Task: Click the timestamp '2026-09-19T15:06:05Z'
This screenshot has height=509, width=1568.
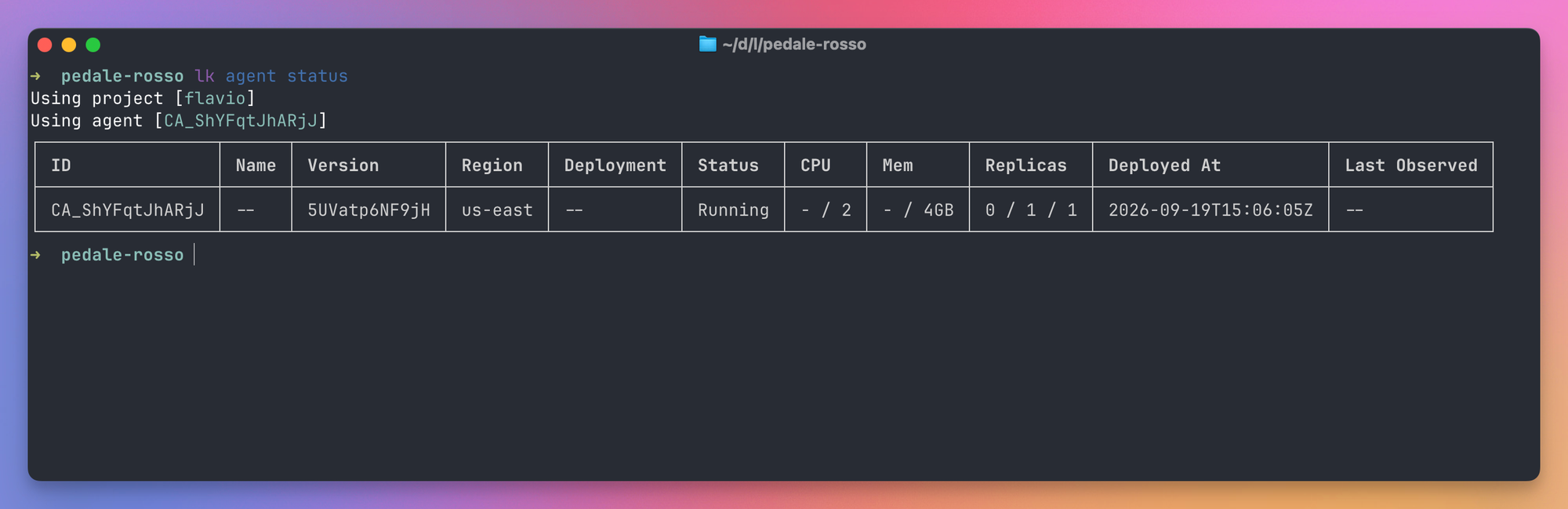Action: (x=1210, y=210)
